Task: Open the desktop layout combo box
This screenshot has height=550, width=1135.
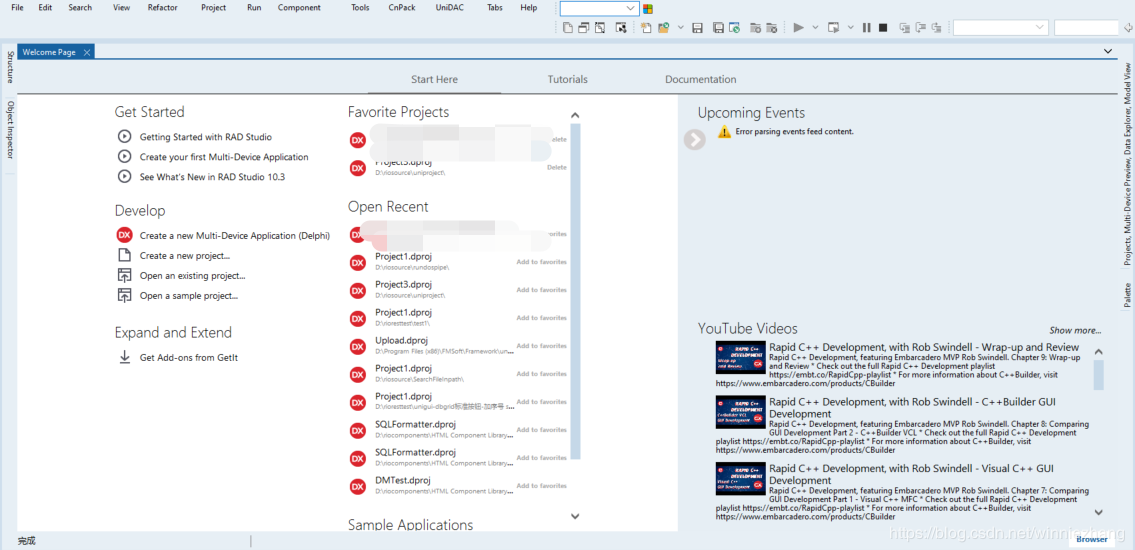Action: [599, 9]
